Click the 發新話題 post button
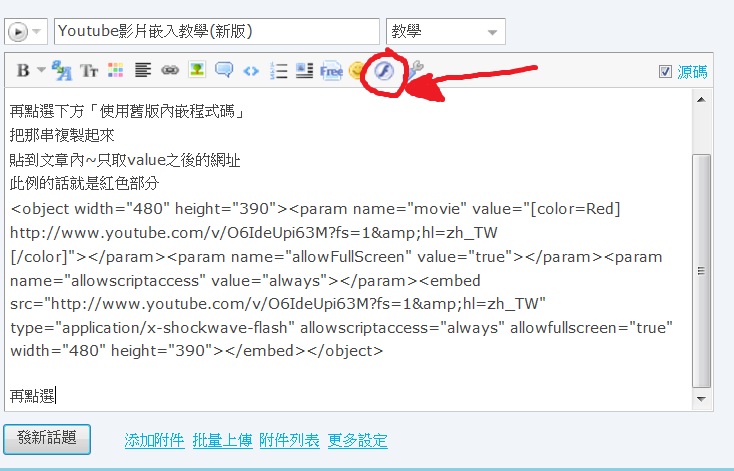Image resolution: width=734 pixels, height=471 pixels. click(47, 439)
